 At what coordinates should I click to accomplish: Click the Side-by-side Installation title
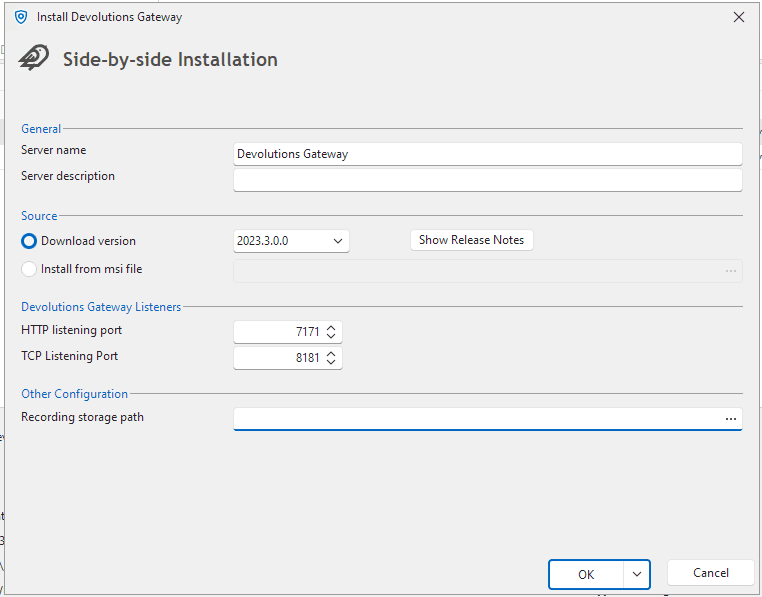tap(170, 60)
